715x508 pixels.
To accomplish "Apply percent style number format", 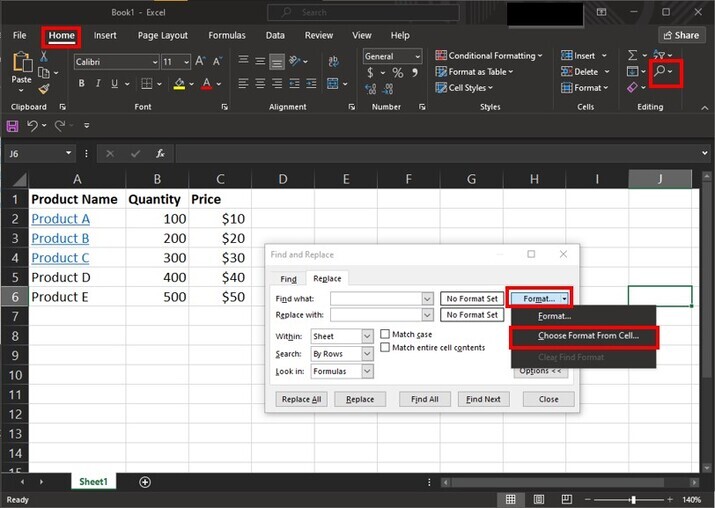I will point(397,73).
